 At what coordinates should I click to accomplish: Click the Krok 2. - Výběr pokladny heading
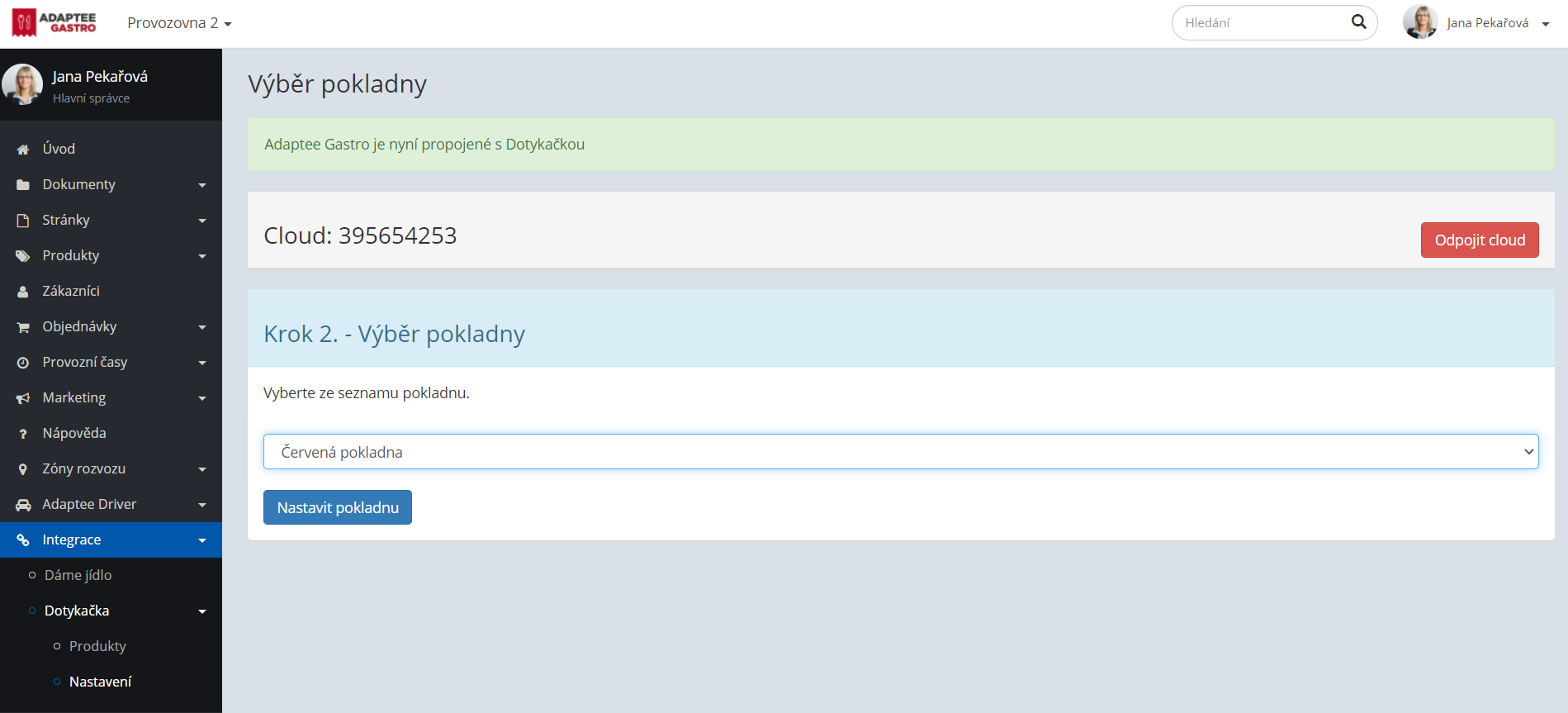click(x=394, y=334)
